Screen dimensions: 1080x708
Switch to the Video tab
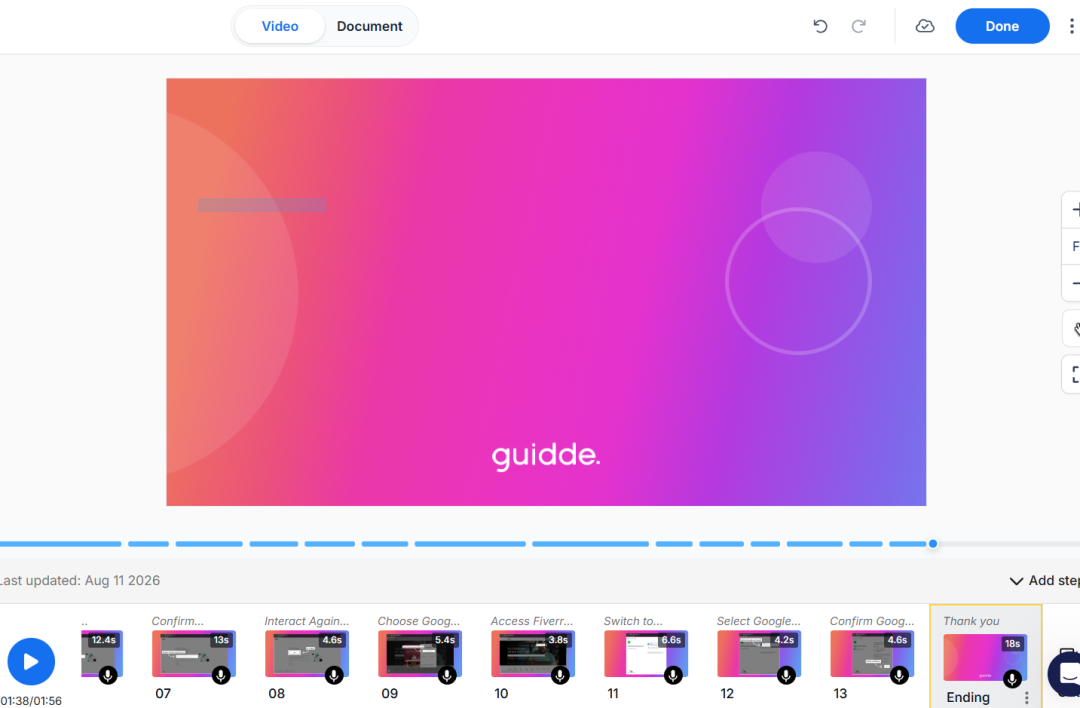tap(280, 26)
